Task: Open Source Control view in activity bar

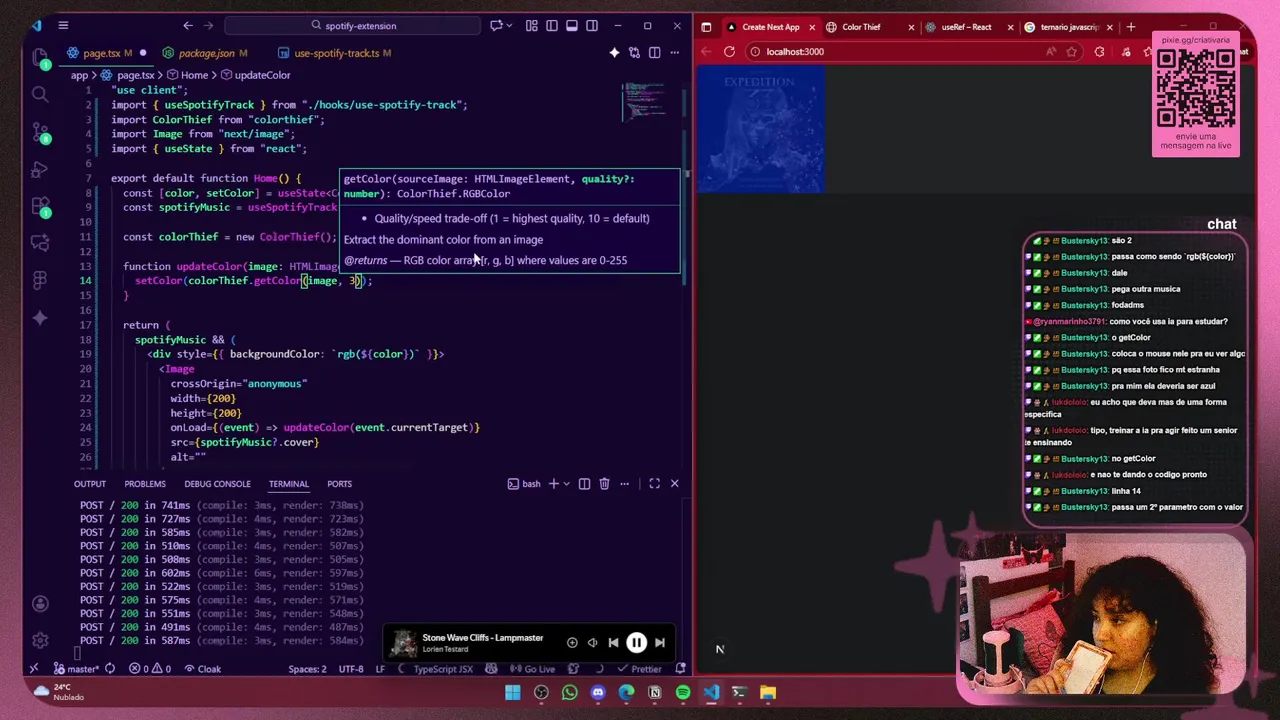Action: tap(40, 132)
